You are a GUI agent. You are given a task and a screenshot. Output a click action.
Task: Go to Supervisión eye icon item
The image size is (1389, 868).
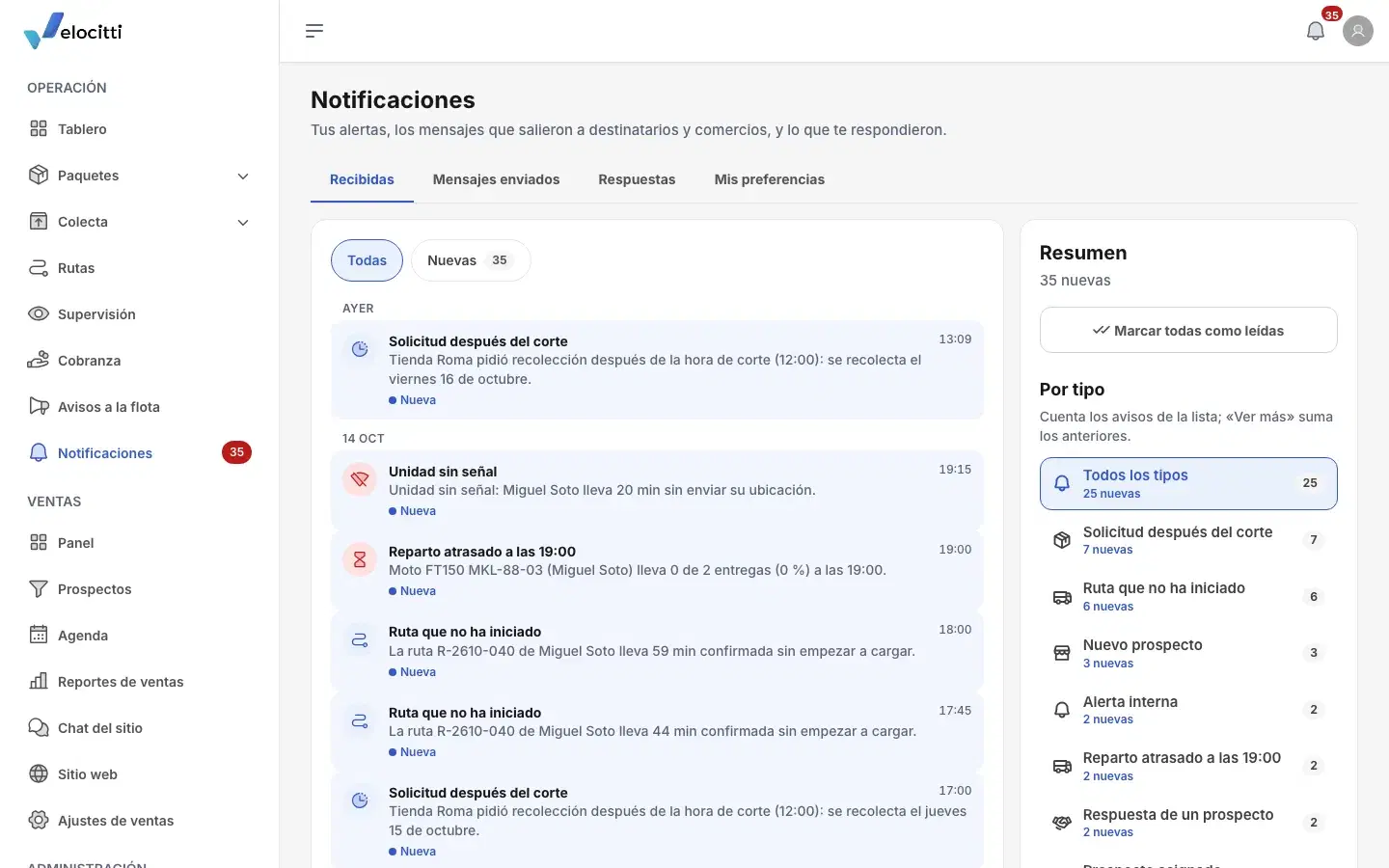139,314
